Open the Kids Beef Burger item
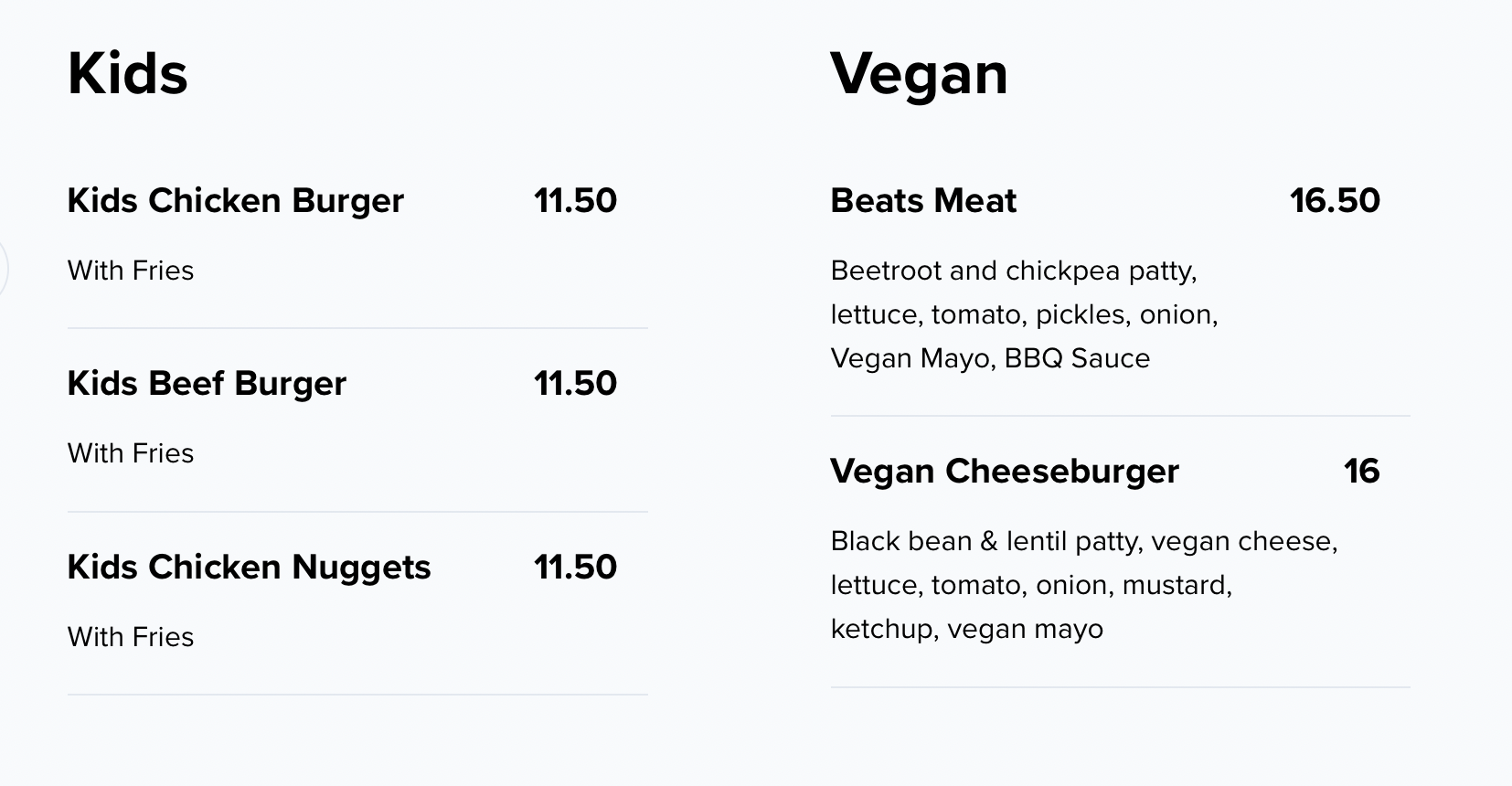The height and width of the screenshot is (786, 1512). (207, 384)
